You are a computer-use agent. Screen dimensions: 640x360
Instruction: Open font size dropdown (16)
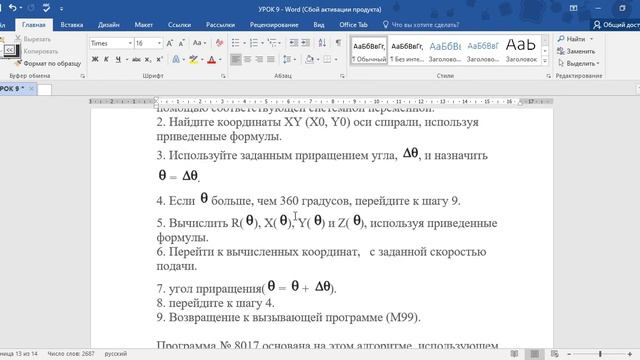click(x=159, y=43)
